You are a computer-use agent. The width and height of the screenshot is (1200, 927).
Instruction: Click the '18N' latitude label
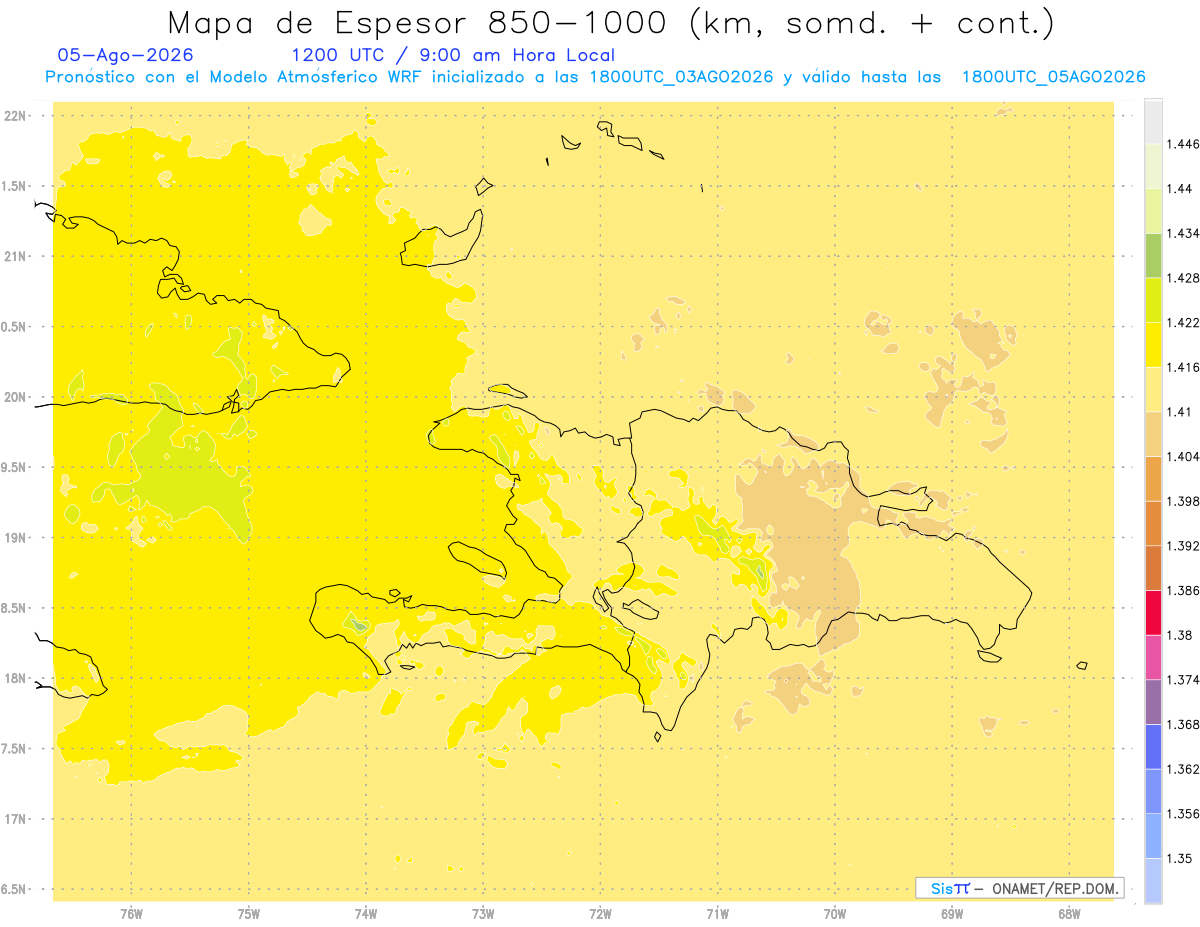coord(15,678)
